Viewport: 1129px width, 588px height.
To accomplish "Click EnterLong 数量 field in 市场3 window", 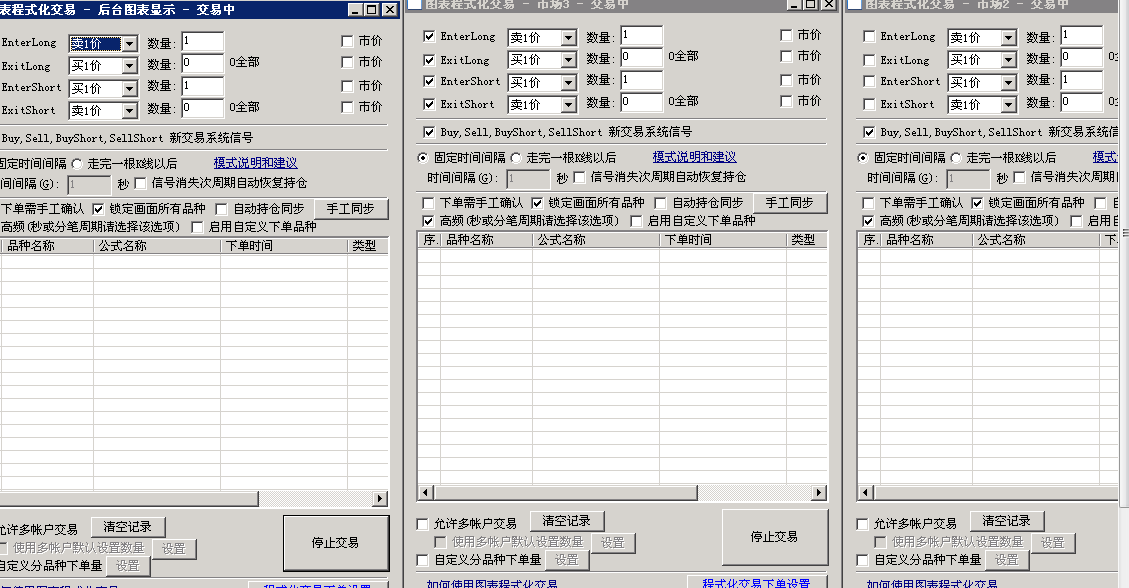I will coord(640,36).
